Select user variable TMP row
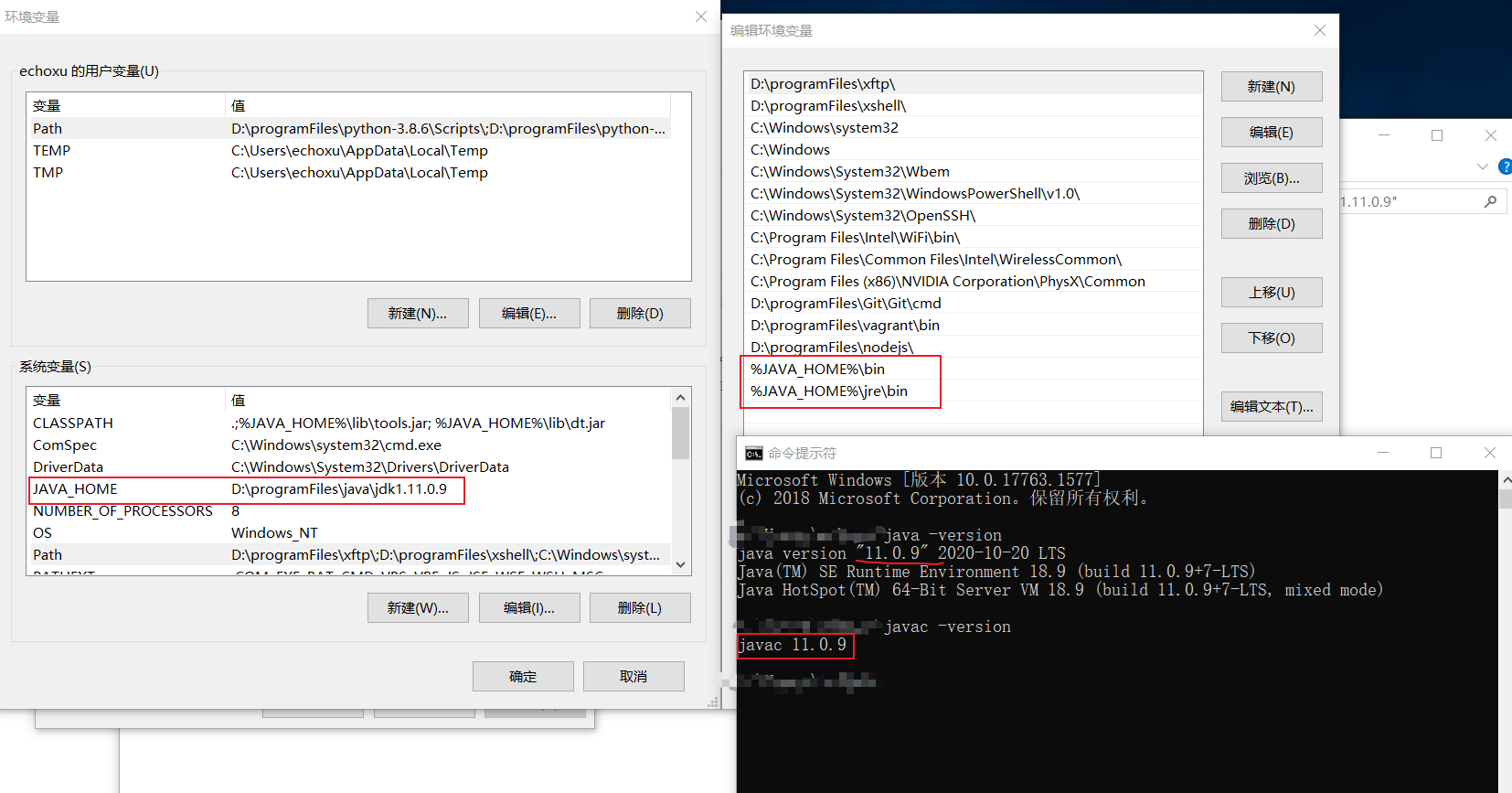Image resolution: width=1512 pixels, height=793 pixels. tap(350, 173)
